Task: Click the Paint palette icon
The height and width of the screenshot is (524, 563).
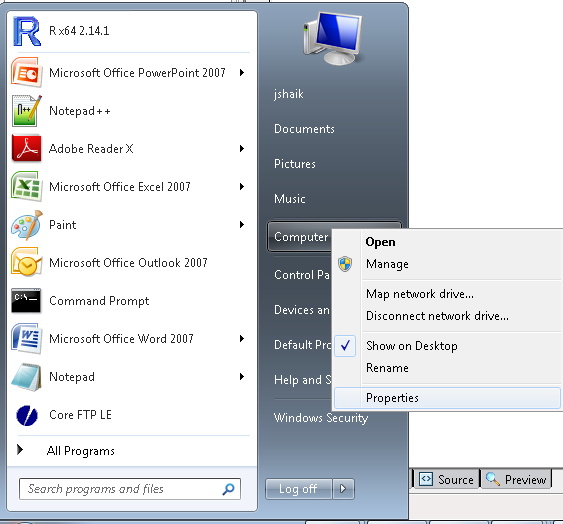Action: coord(27,225)
